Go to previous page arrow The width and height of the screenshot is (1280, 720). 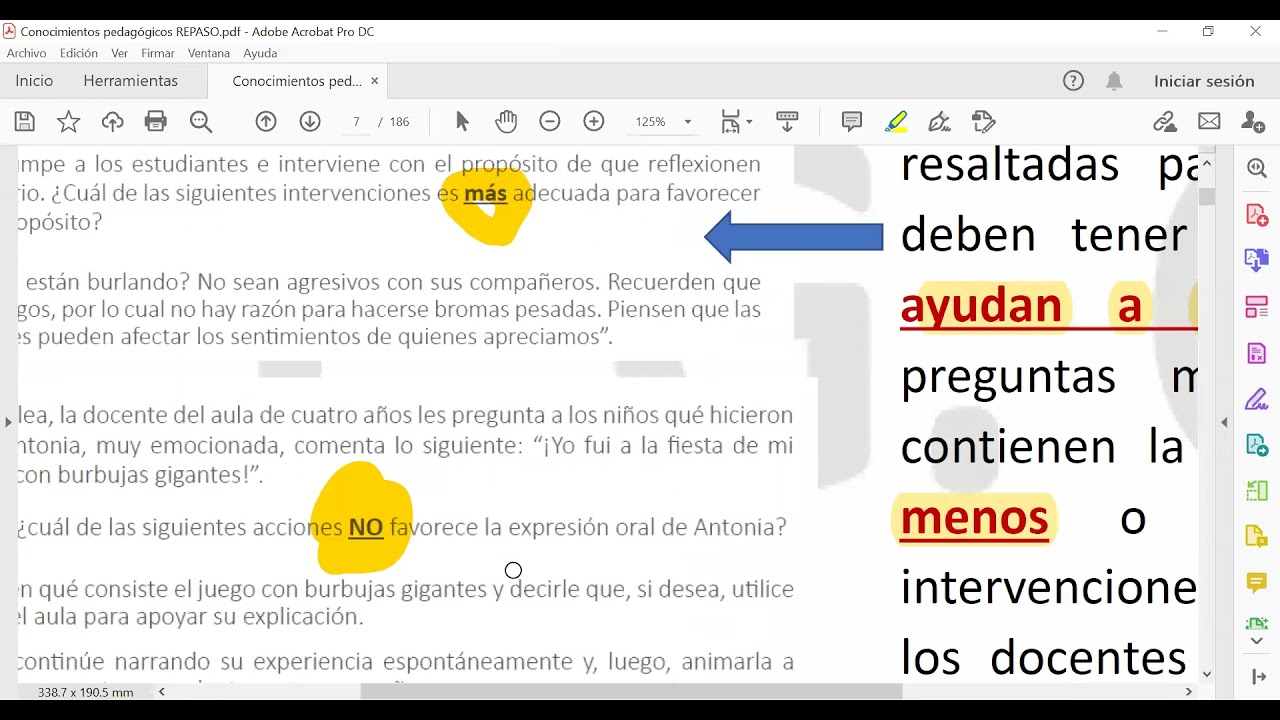tap(266, 122)
